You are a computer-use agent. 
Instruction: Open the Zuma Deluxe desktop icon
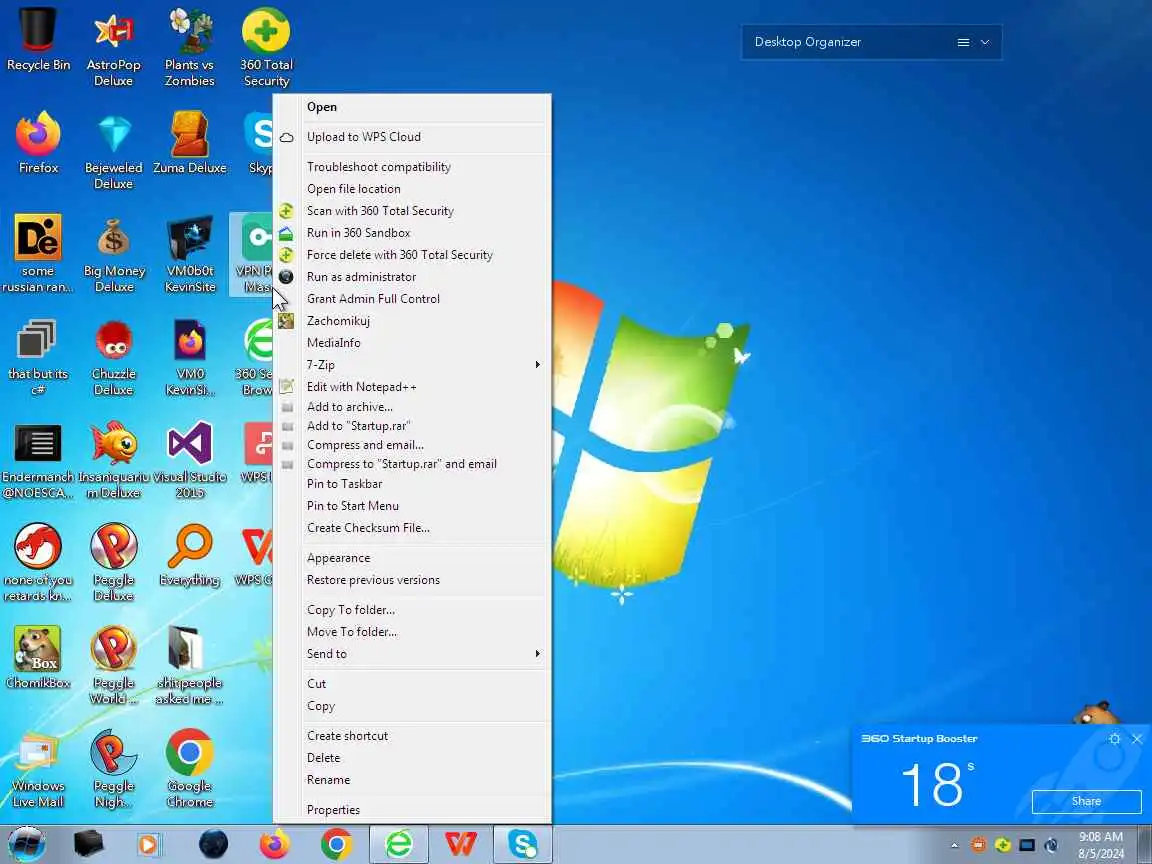190,143
